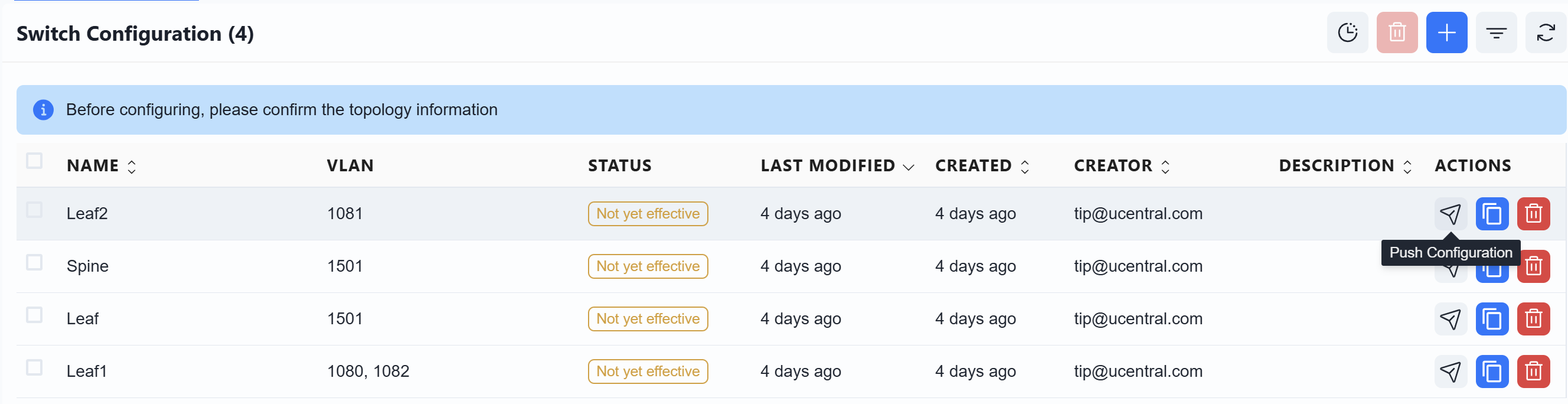This screenshot has height=404, width=1568.
Task: Open the filter lines icon
Action: [1496, 33]
